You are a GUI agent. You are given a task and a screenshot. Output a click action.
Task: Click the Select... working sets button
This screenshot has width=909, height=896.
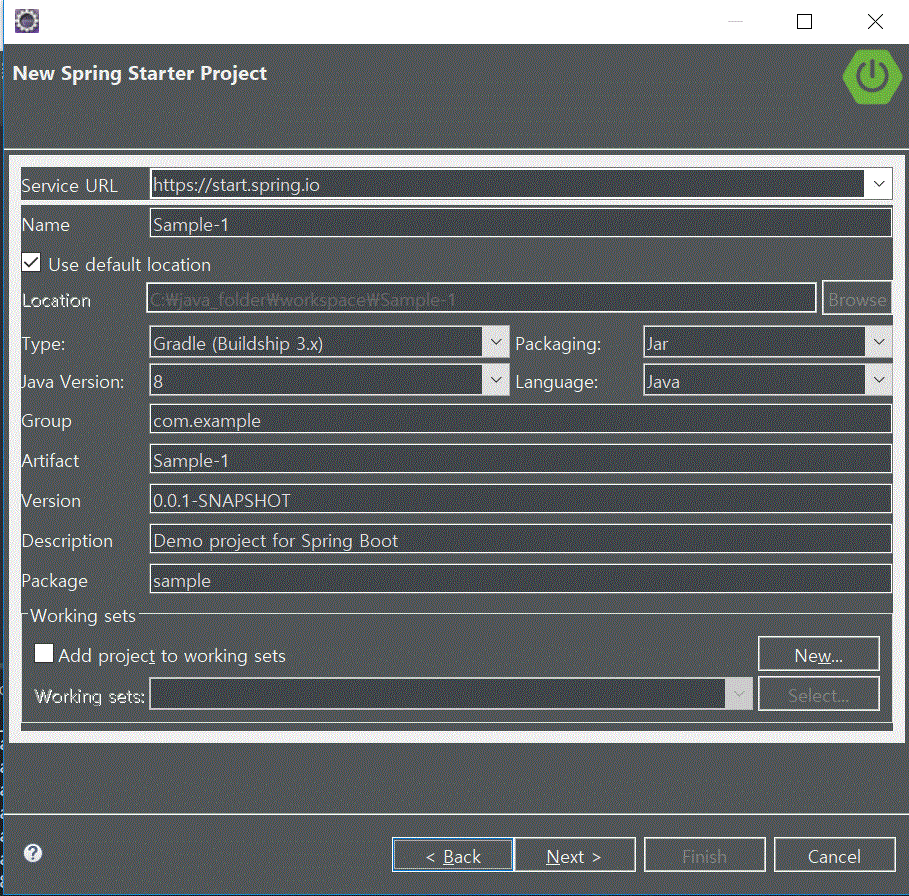tap(819, 694)
